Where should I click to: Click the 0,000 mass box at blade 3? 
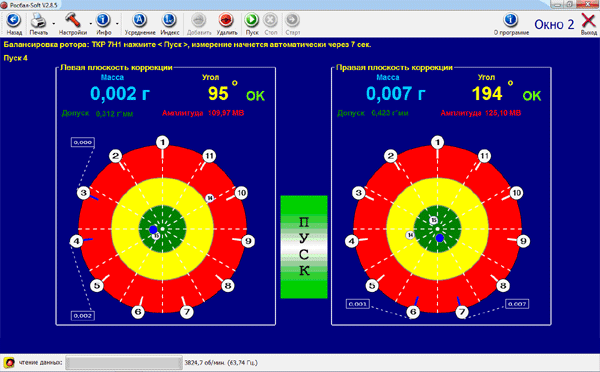(x=83, y=142)
